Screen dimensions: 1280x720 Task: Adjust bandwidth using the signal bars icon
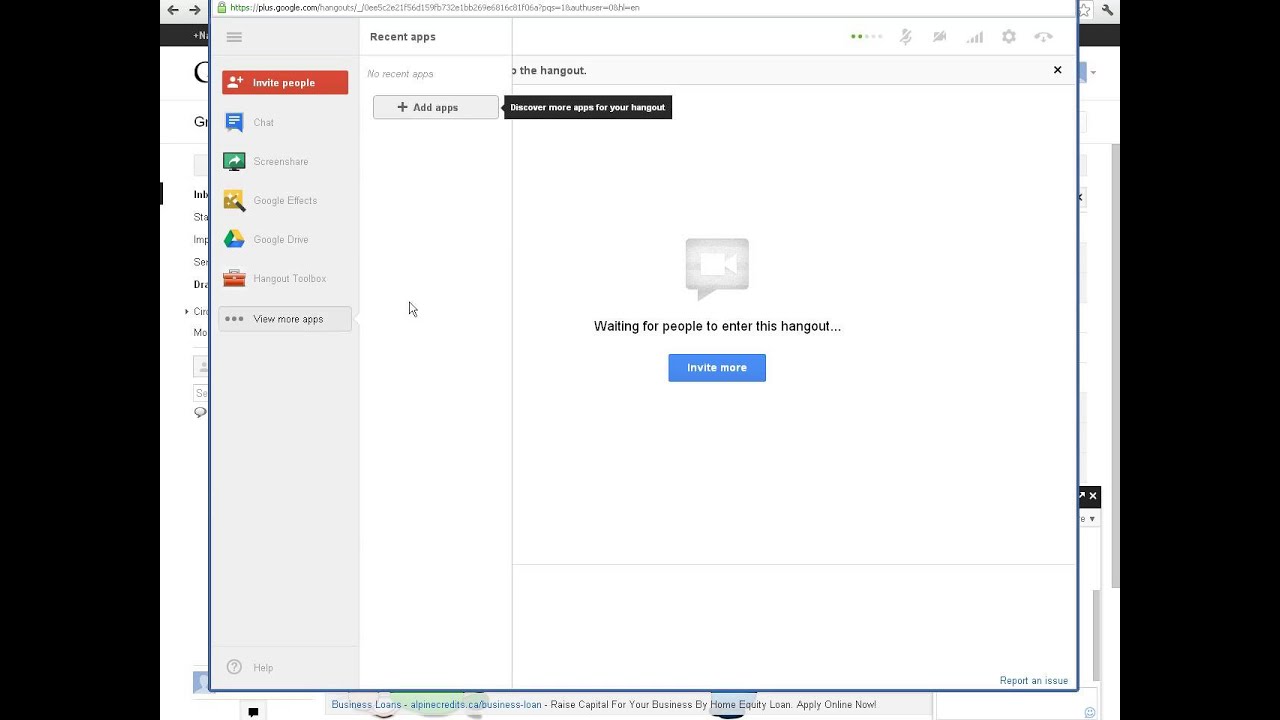click(974, 37)
